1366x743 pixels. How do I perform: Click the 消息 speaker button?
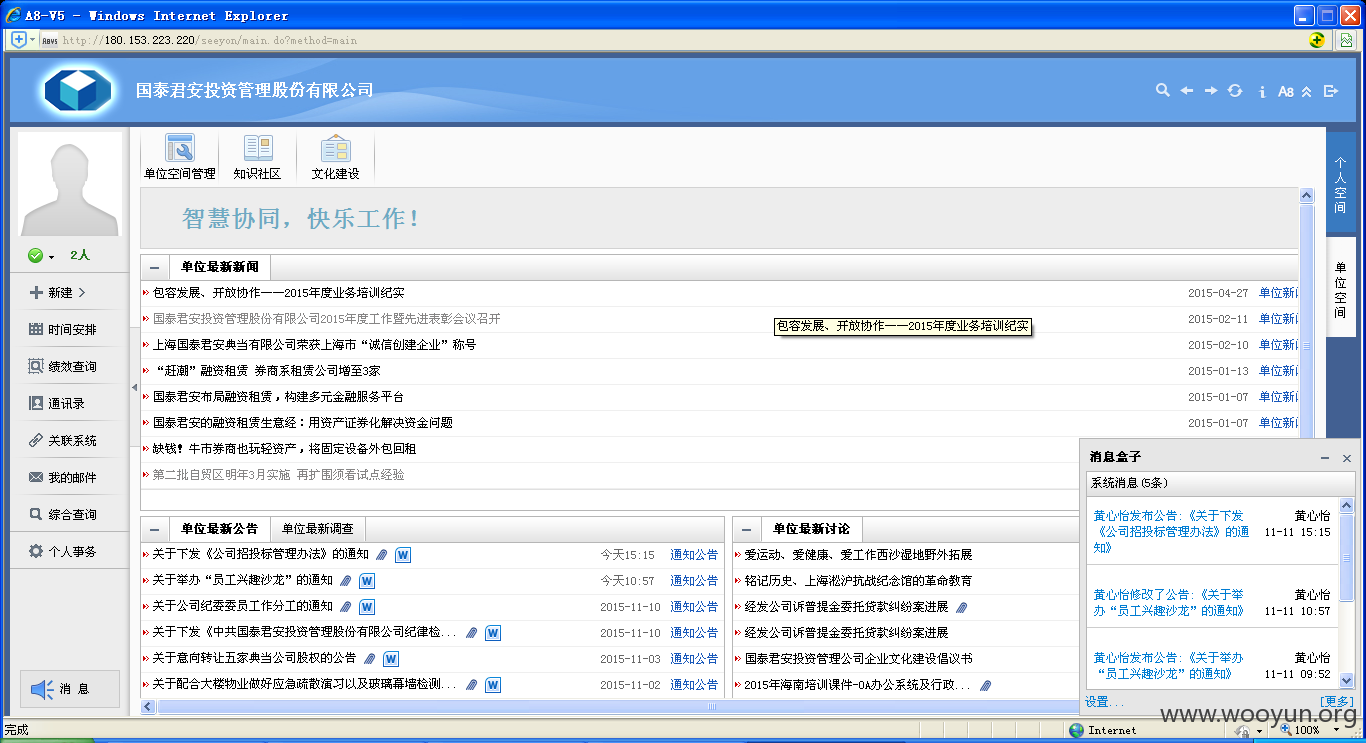(x=69, y=689)
